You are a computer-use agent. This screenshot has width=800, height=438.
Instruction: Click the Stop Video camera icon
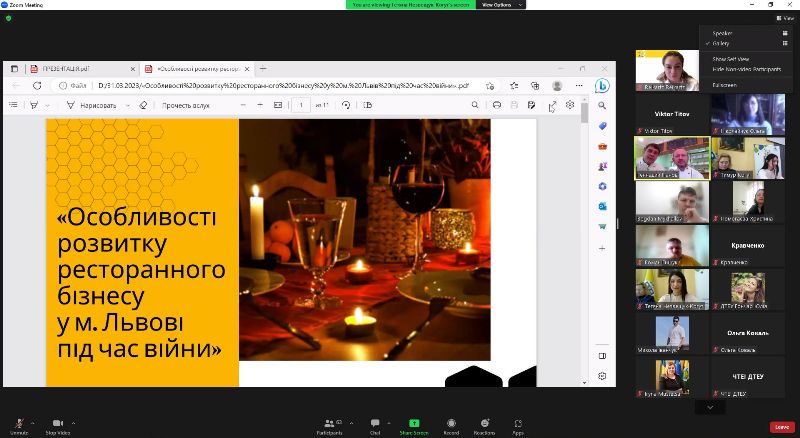coord(57,423)
